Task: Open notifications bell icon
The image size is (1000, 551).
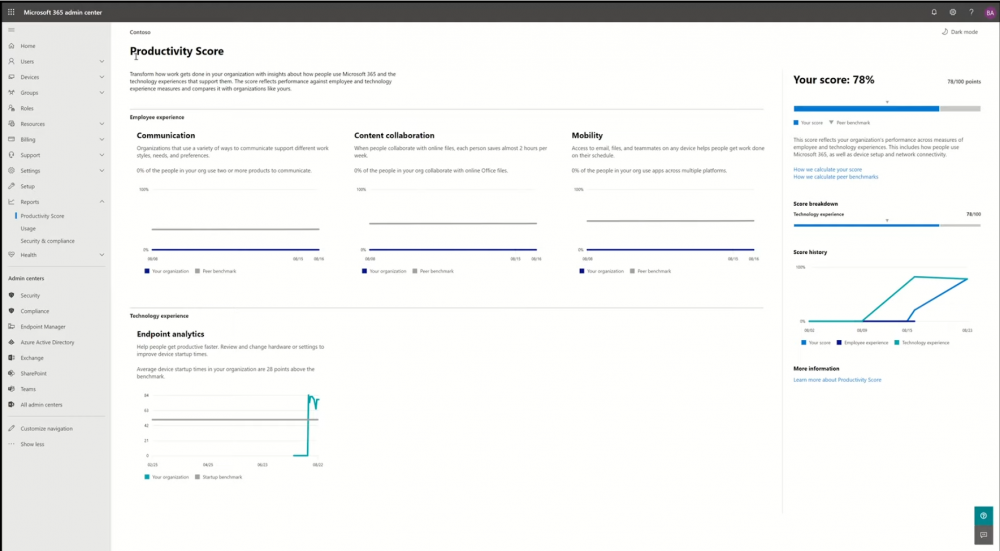Action: coord(934,12)
